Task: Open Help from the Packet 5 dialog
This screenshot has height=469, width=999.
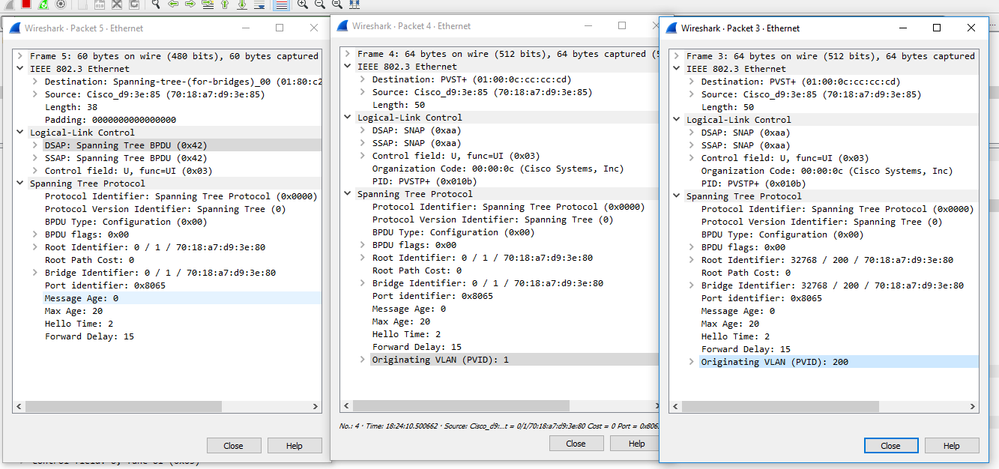Action: click(x=294, y=446)
